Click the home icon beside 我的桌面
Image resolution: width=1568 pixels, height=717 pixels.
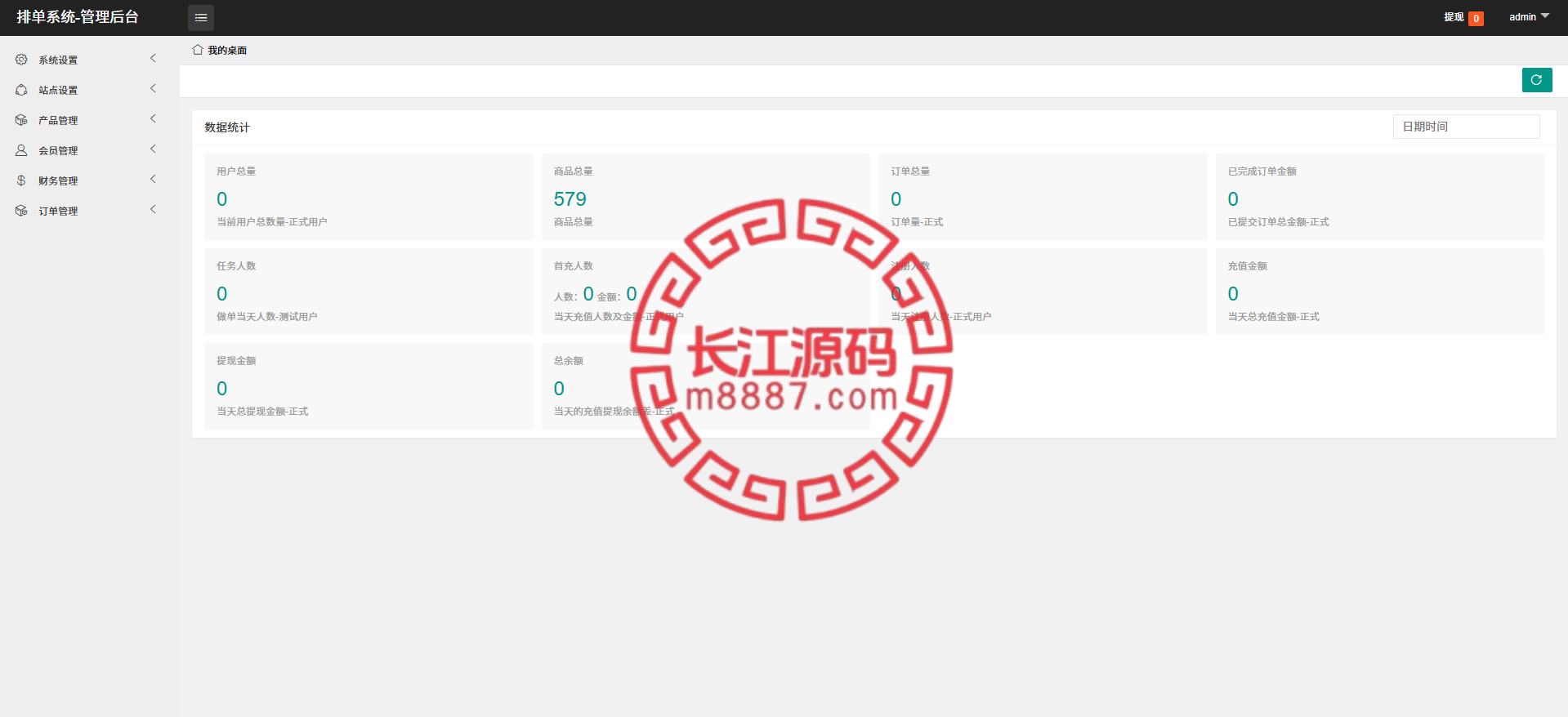[198, 50]
